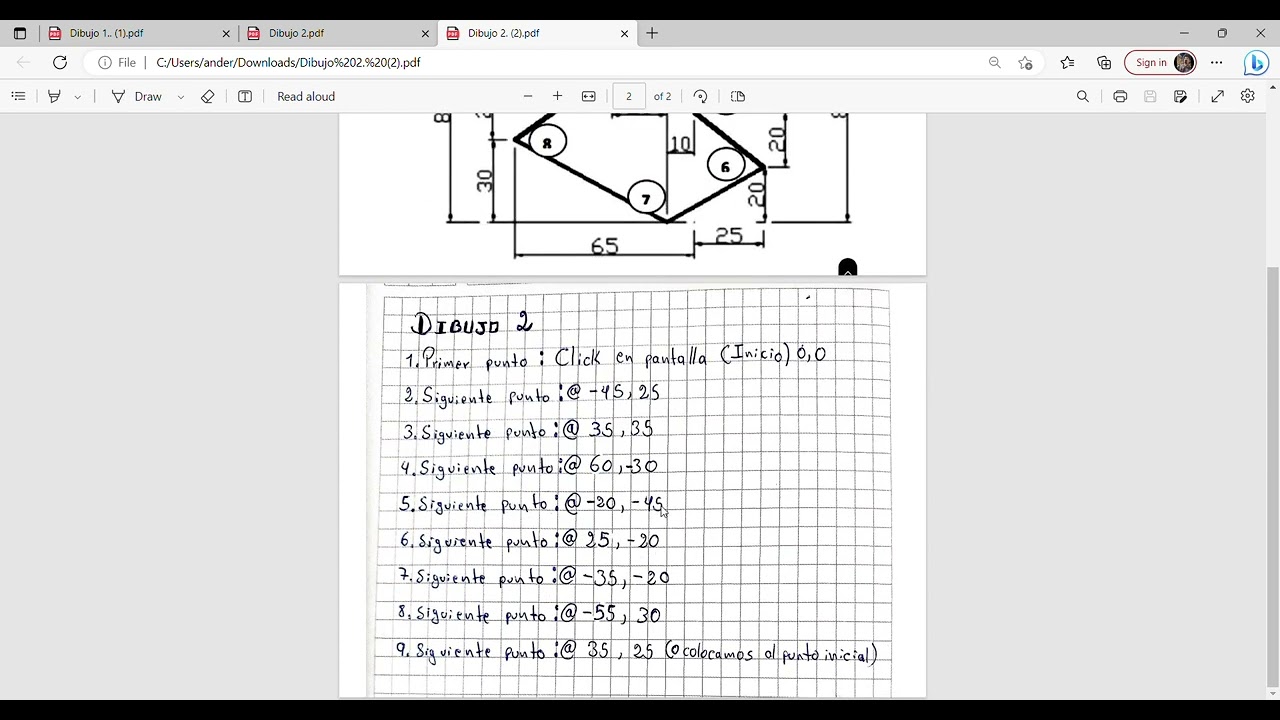
Task: Open Collections panel
Action: [1104, 62]
